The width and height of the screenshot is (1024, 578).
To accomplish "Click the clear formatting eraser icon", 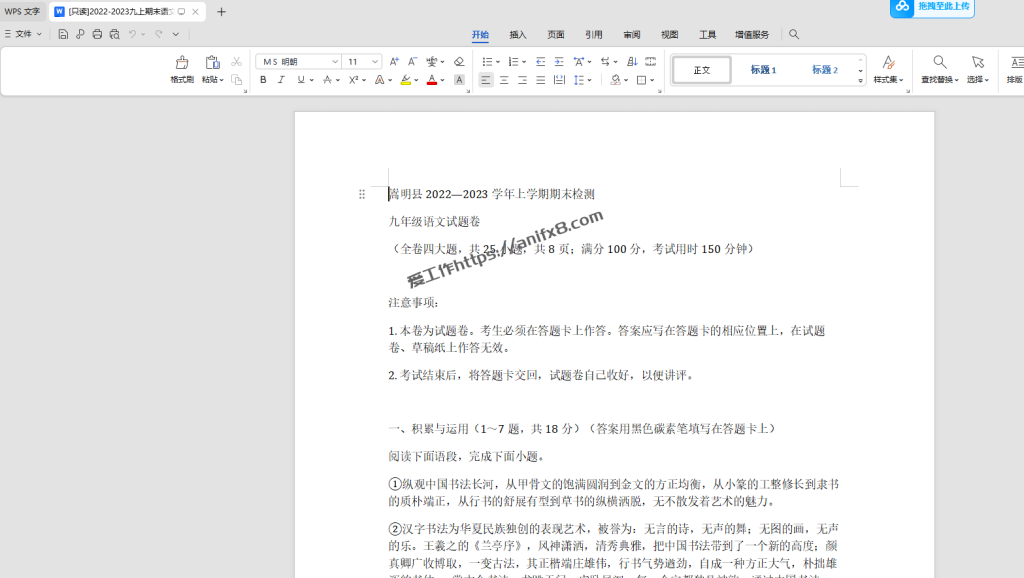I will 459,62.
